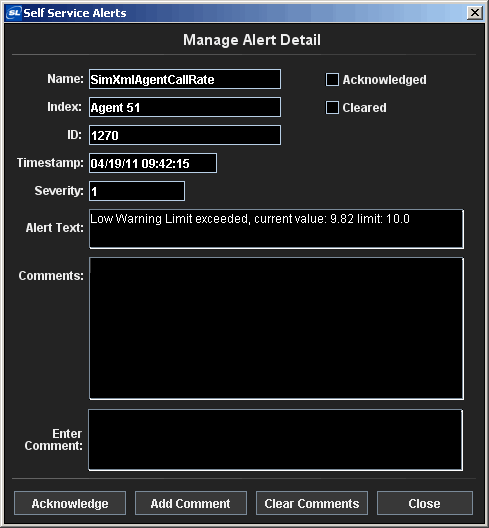This screenshot has width=489, height=528.
Task: Click the SL application icon in title bar
Action: 14,13
